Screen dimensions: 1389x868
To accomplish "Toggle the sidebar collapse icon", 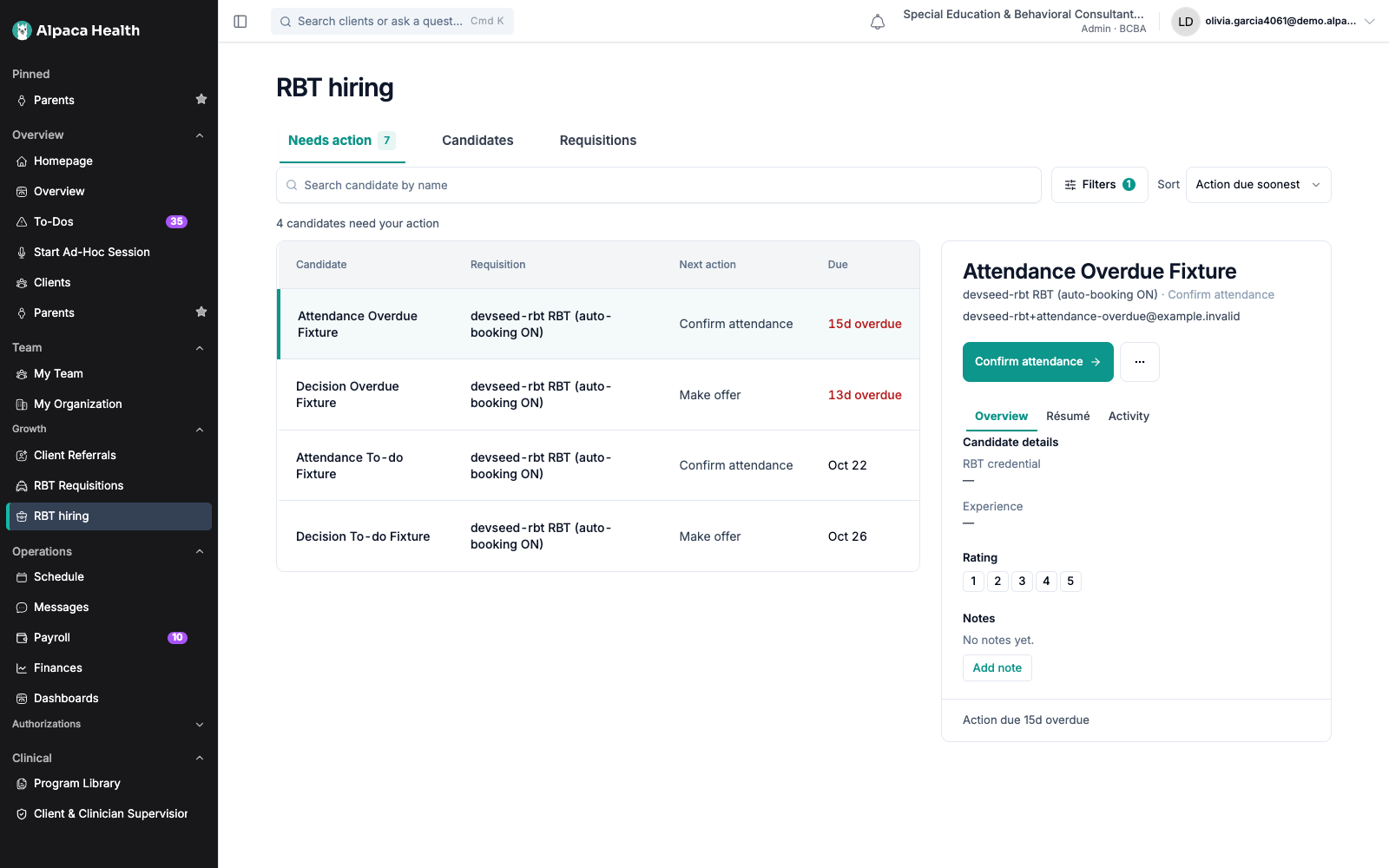I will 240,22.
